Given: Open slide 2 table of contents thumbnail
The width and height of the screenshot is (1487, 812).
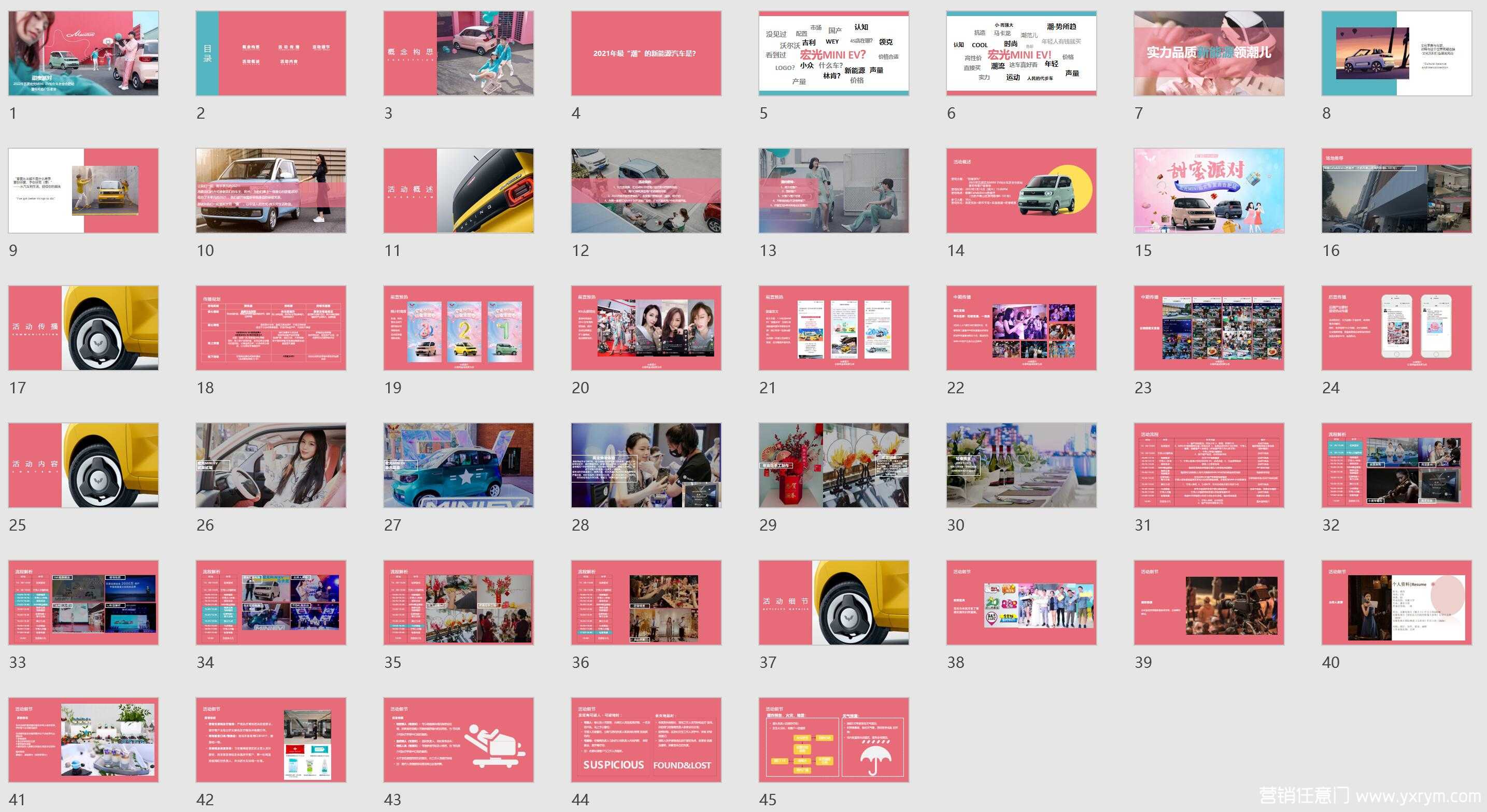Looking at the screenshot, I should tap(271, 53).
